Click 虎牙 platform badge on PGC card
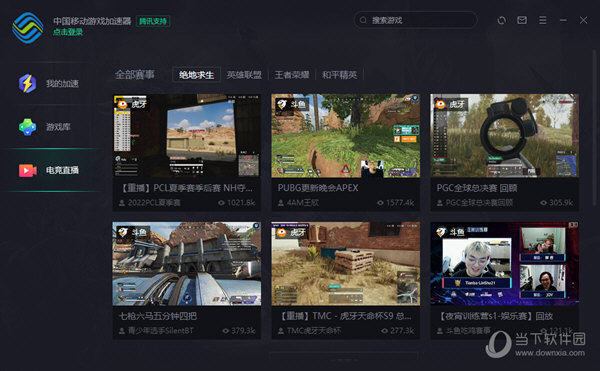This screenshot has width=600, height=371. (451, 104)
